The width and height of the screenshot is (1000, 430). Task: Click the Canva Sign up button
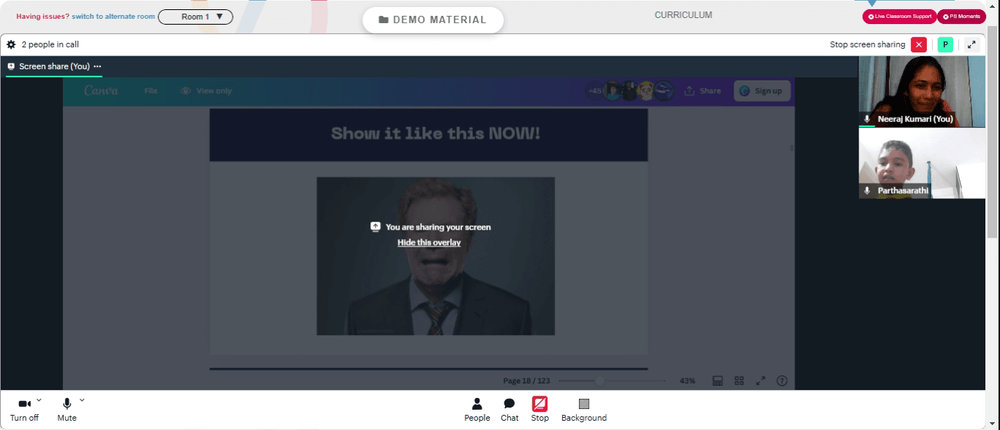[x=761, y=91]
